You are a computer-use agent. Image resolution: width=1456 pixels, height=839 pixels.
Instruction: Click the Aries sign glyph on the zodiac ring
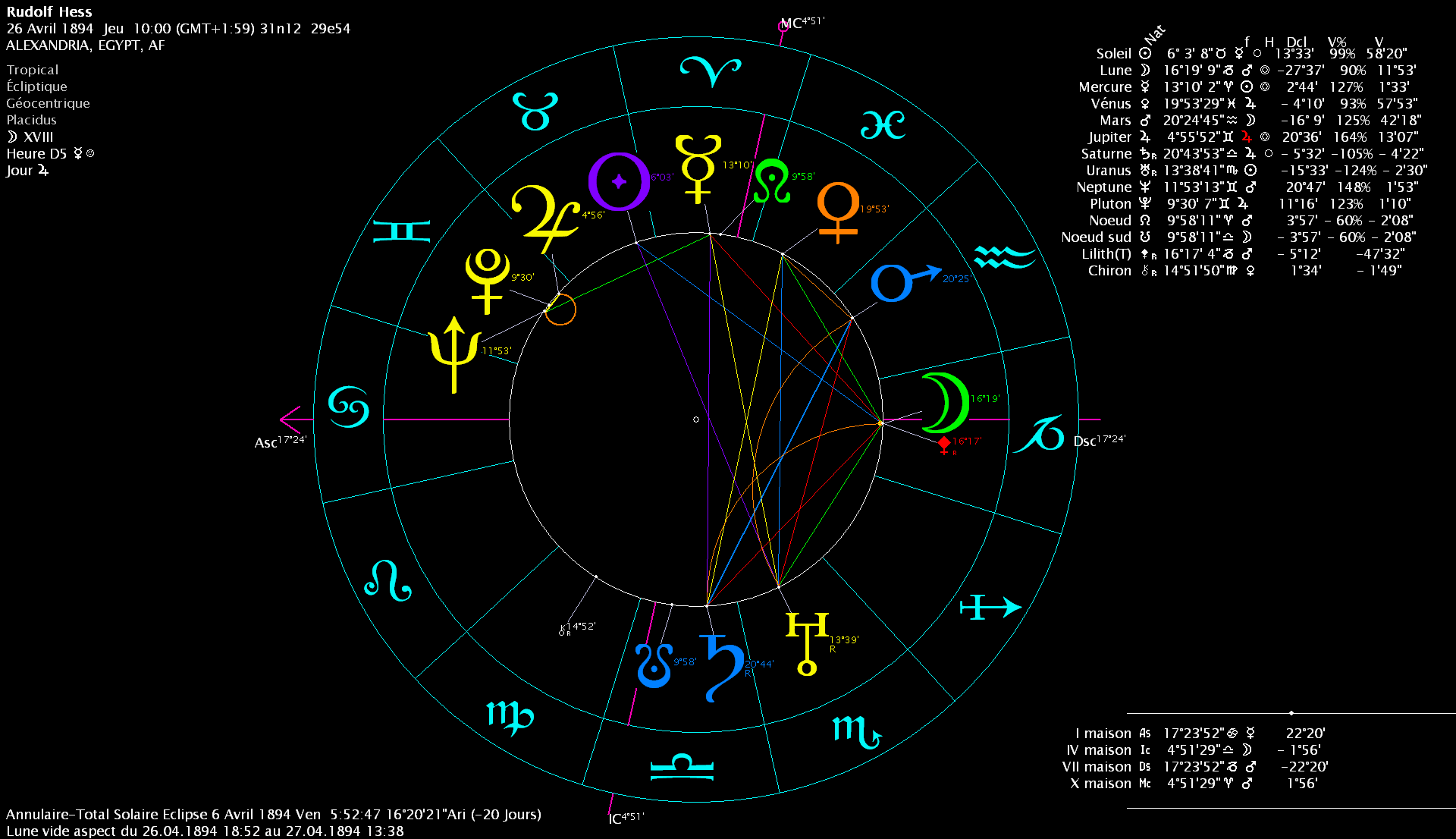click(710, 71)
